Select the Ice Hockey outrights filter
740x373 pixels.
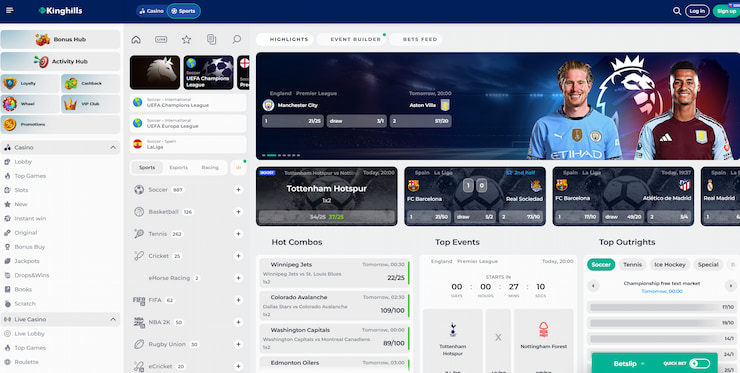669,265
